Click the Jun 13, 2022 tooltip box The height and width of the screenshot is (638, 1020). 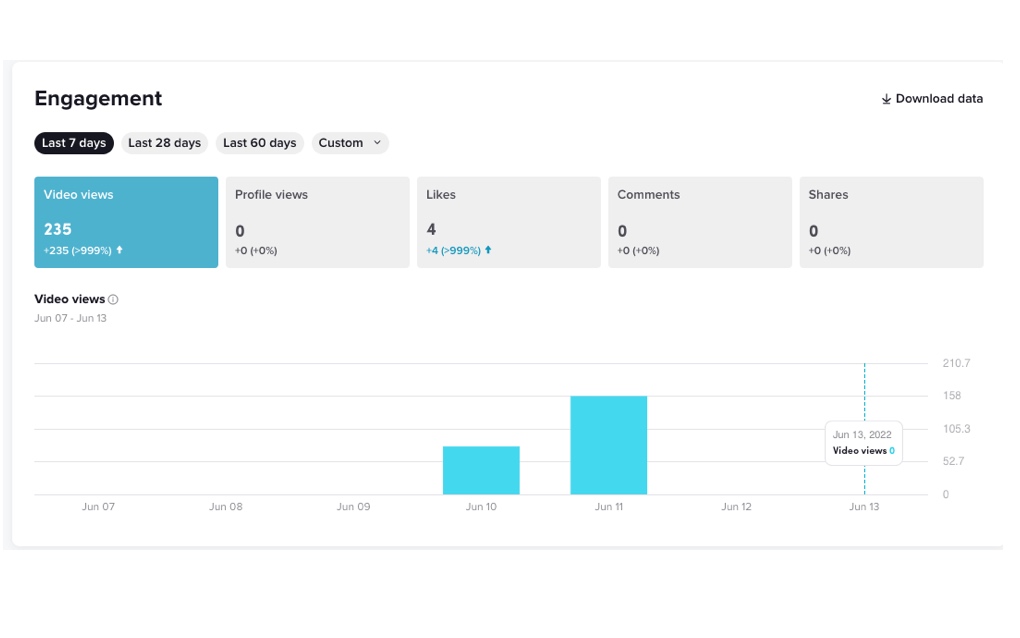[864, 443]
